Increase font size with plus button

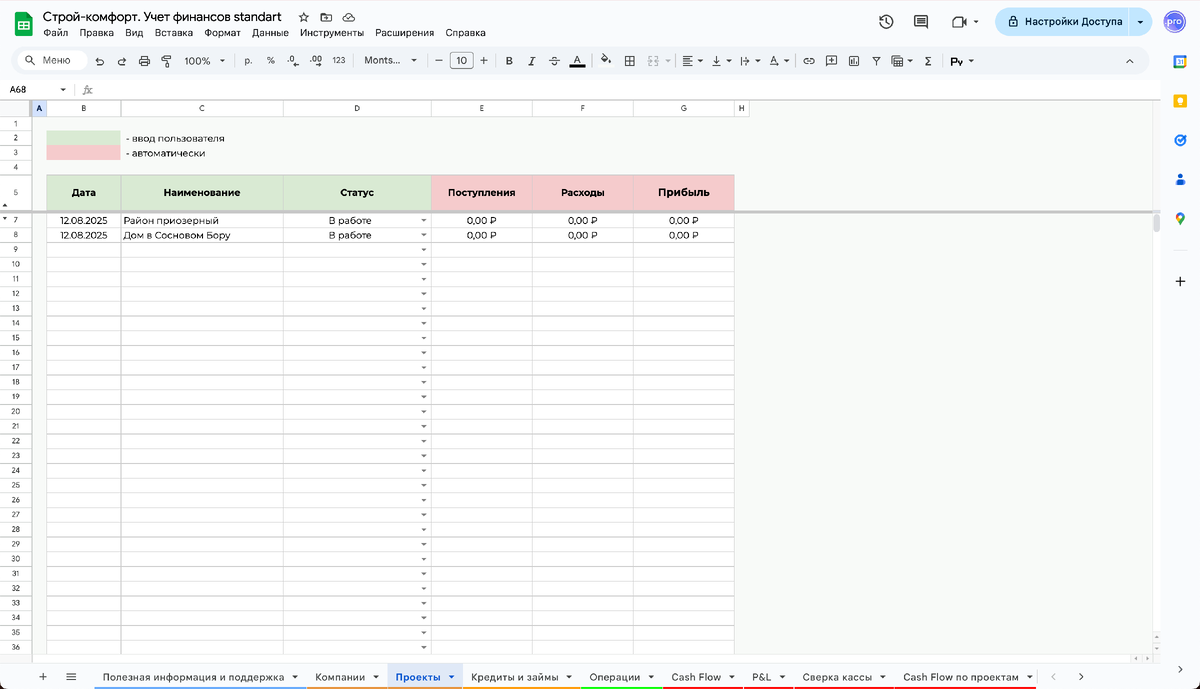(484, 61)
